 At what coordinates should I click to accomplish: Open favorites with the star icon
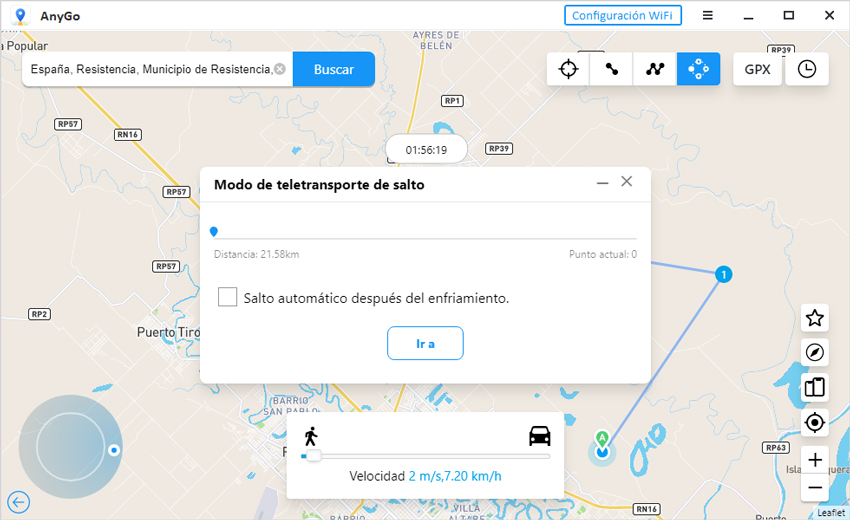click(x=815, y=318)
